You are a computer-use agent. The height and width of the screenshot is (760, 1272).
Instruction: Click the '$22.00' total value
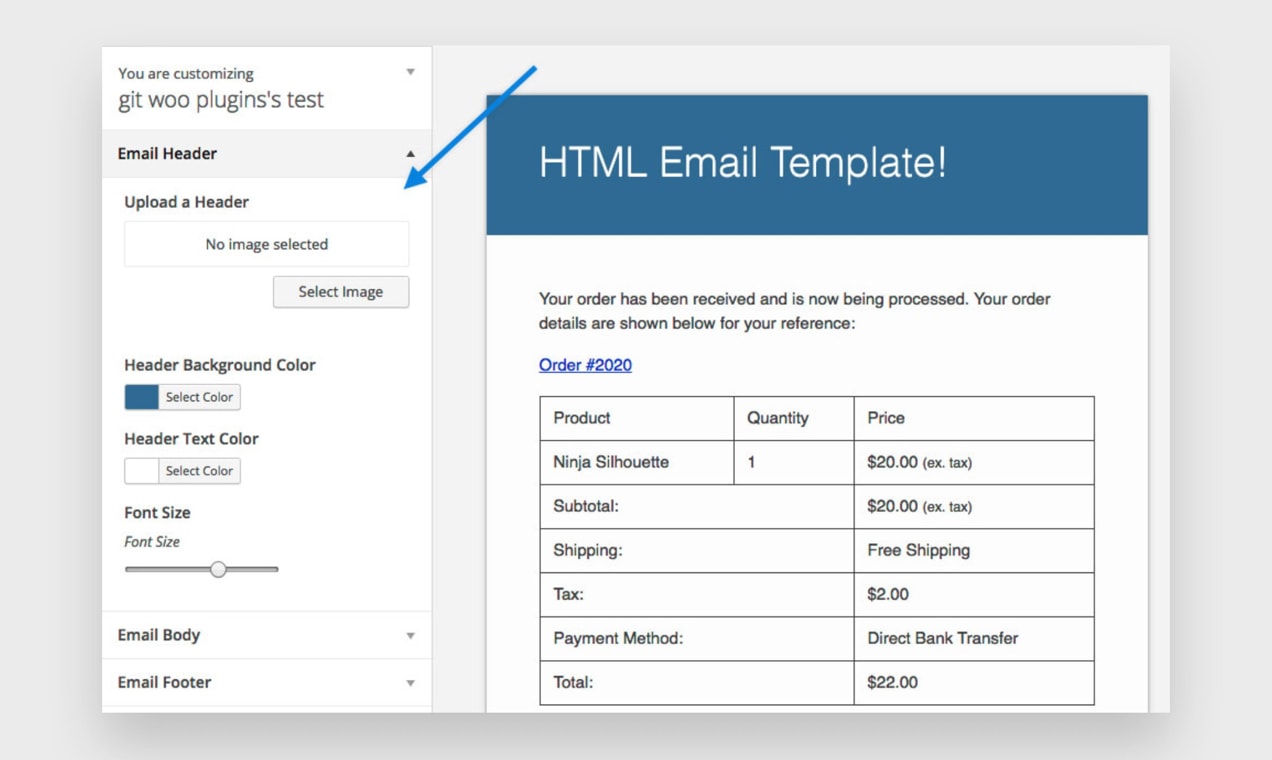[893, 683]
